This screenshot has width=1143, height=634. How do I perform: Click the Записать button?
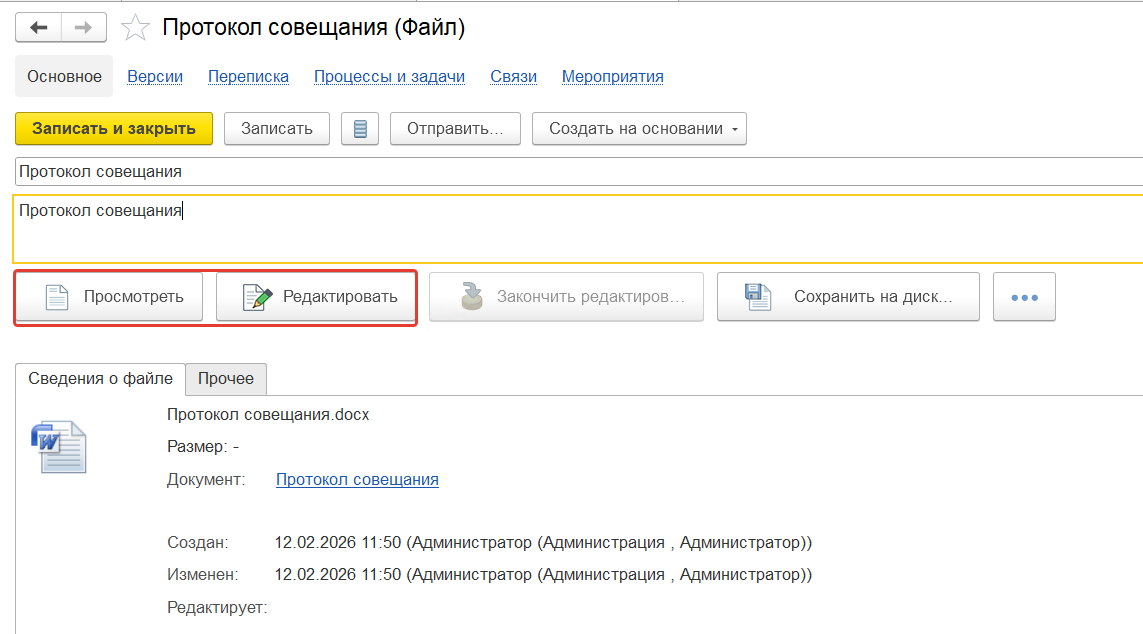[277, 129]
